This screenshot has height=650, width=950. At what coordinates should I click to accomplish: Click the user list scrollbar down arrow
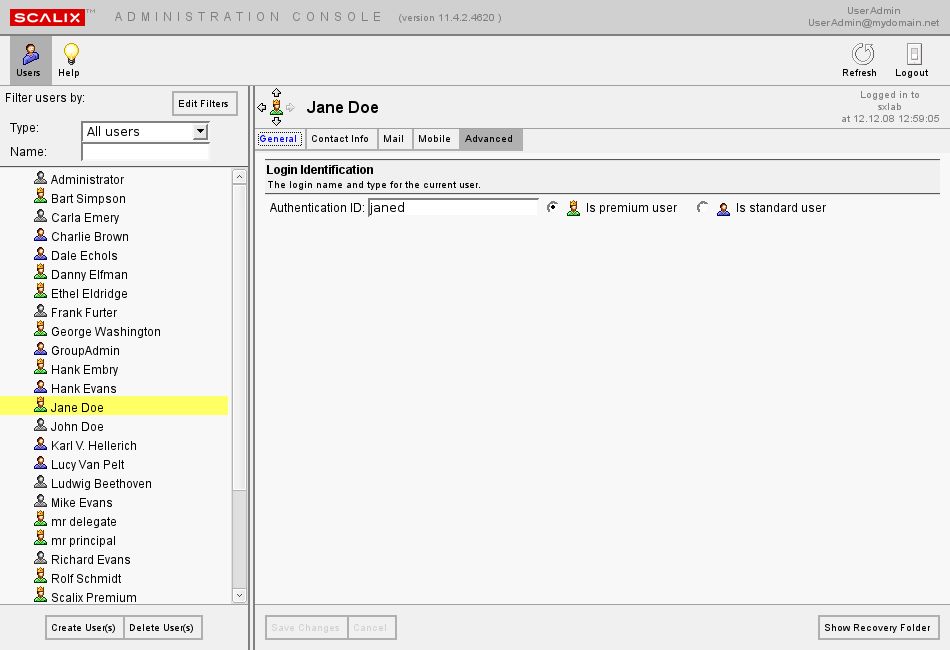click(x=239, y=595)
